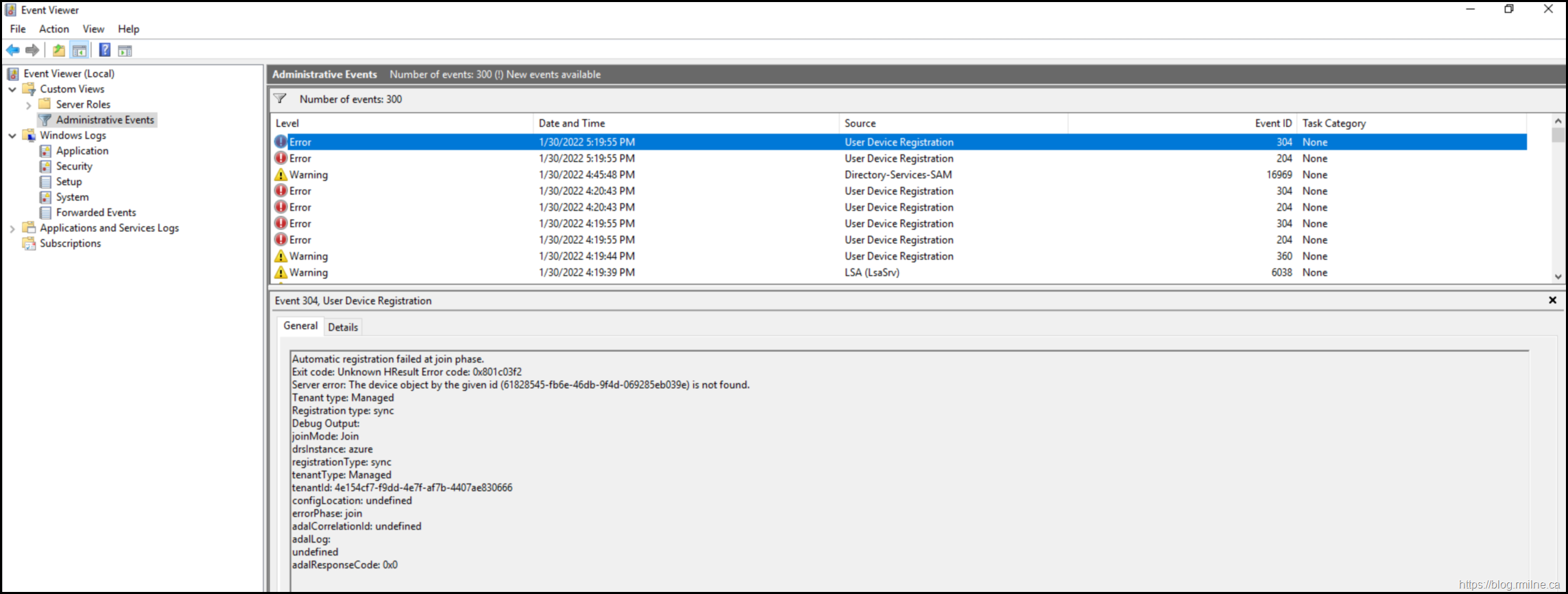Click event list scrollbar down arrow

1558,276
